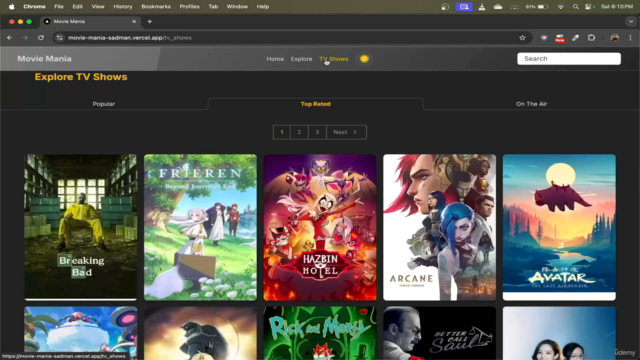Reload the page with refresh icon
This screenshot has height=360, width=640.
[41, 38]
